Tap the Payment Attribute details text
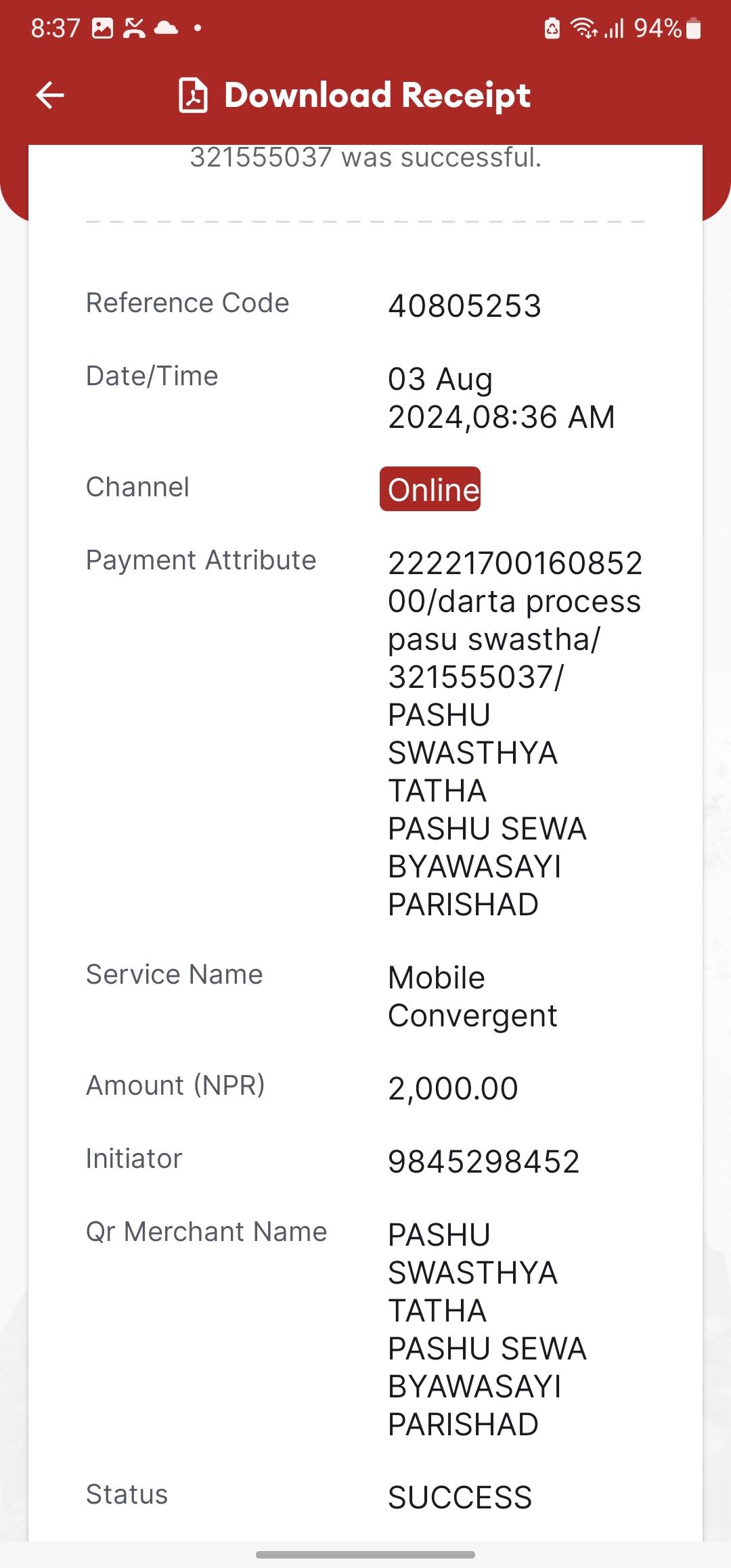The height and width of the screenshot is (1568, 731). click(x=515, y=734)
